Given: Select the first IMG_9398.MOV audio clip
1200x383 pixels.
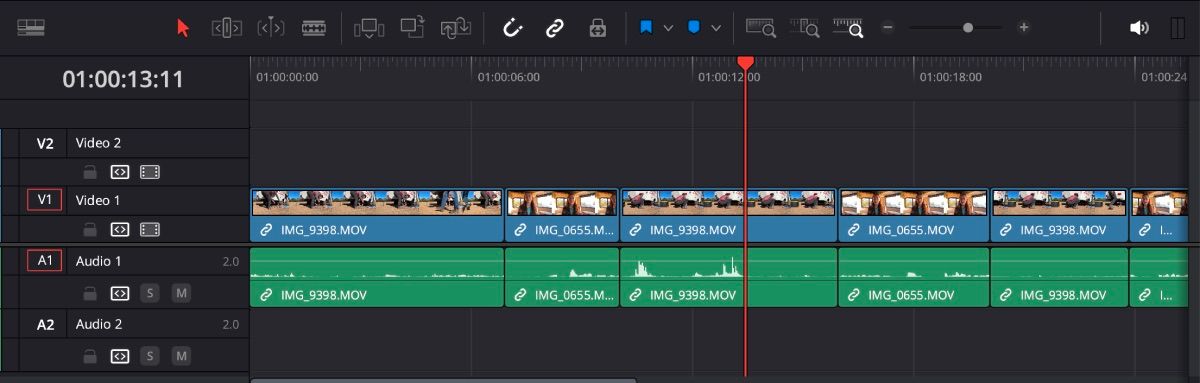Looking at the screenshot, I should [377, 277].
